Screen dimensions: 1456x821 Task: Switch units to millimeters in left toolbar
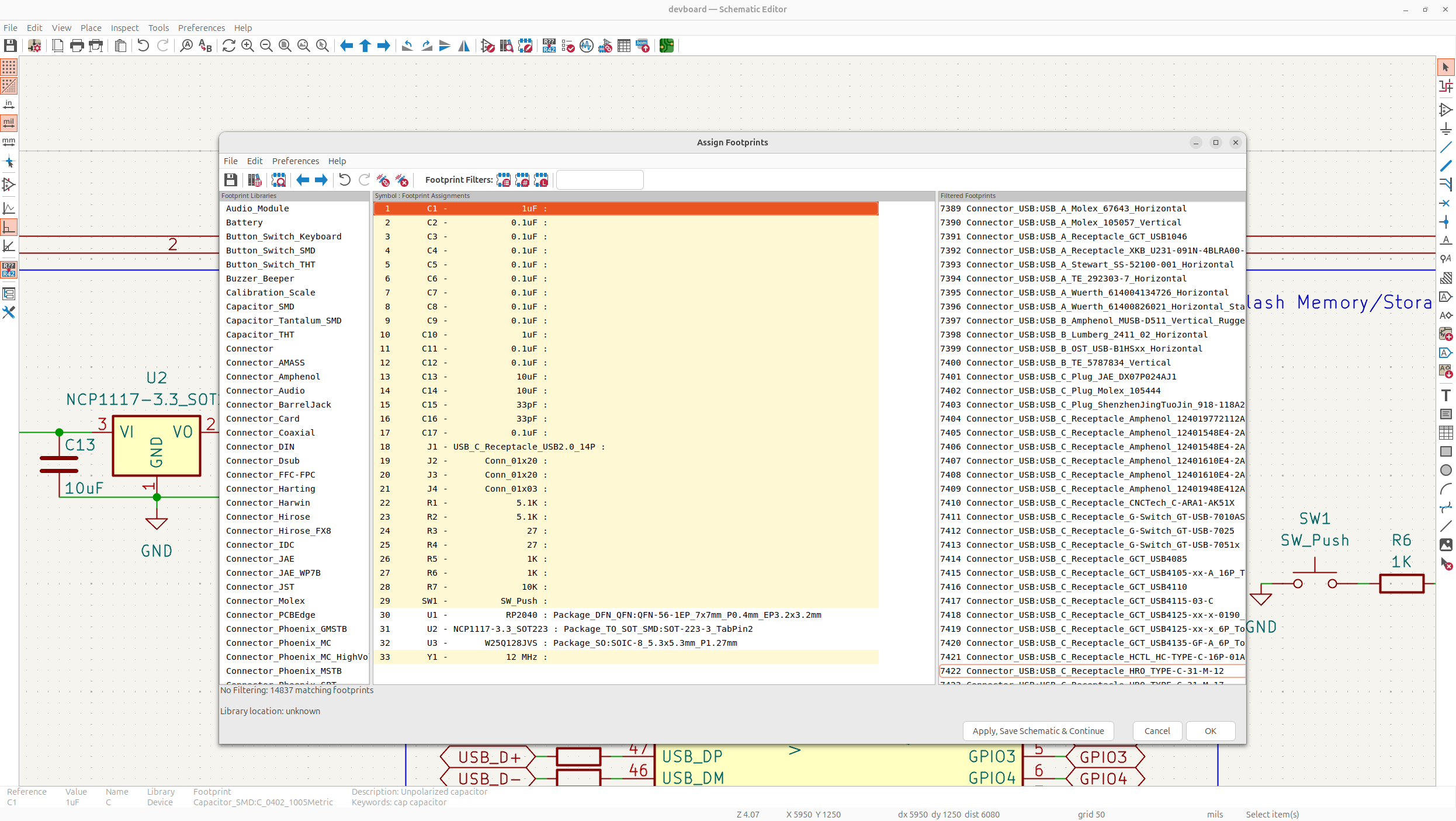(9, 142)
